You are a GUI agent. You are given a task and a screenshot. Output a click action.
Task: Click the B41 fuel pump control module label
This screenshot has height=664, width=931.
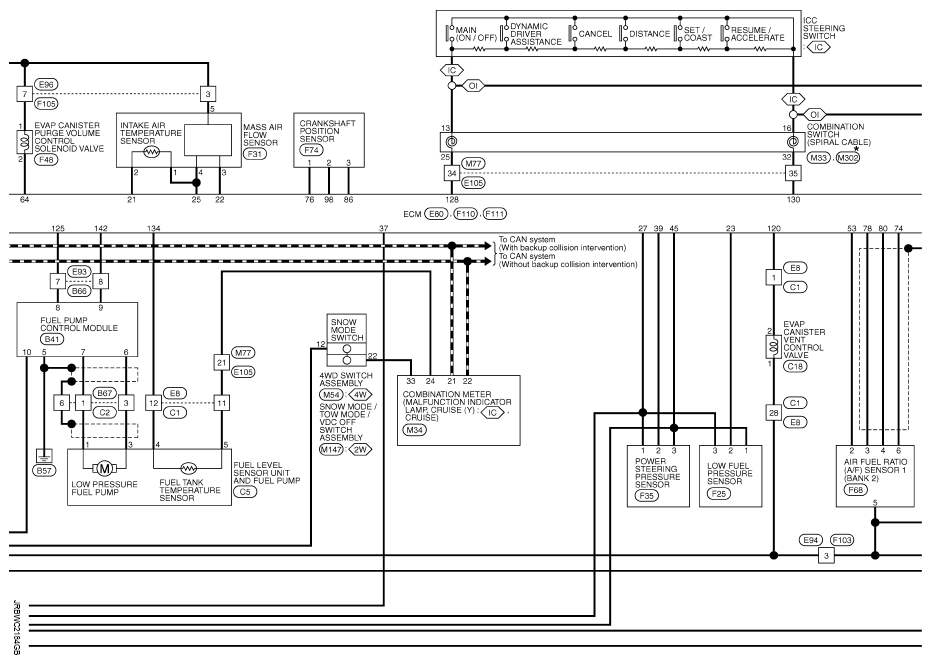pyautogui.click(x=50, y=339)
